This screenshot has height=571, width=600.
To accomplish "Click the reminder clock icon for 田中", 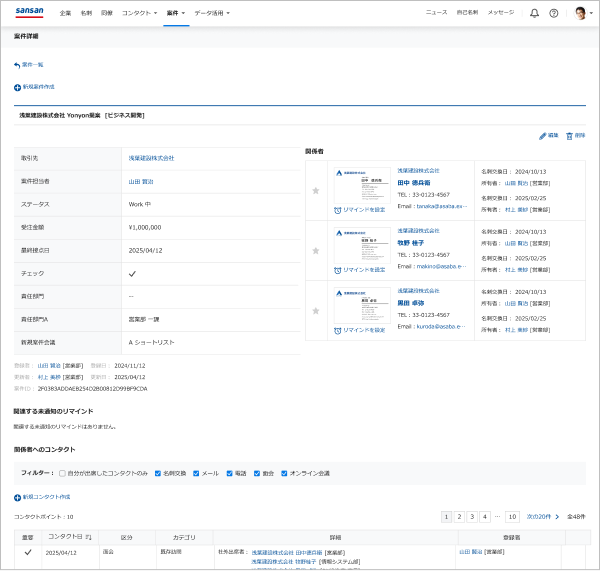I will click(x=338, y=210).
